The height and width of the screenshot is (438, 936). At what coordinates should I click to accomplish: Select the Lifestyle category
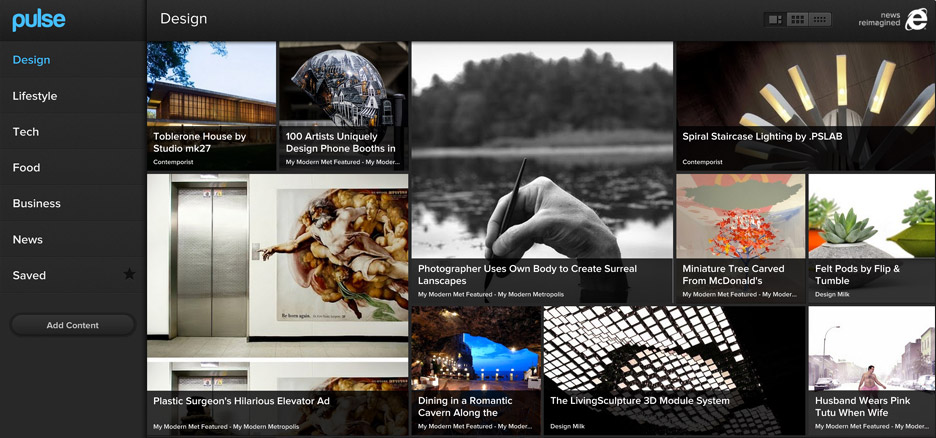[35, 96]
